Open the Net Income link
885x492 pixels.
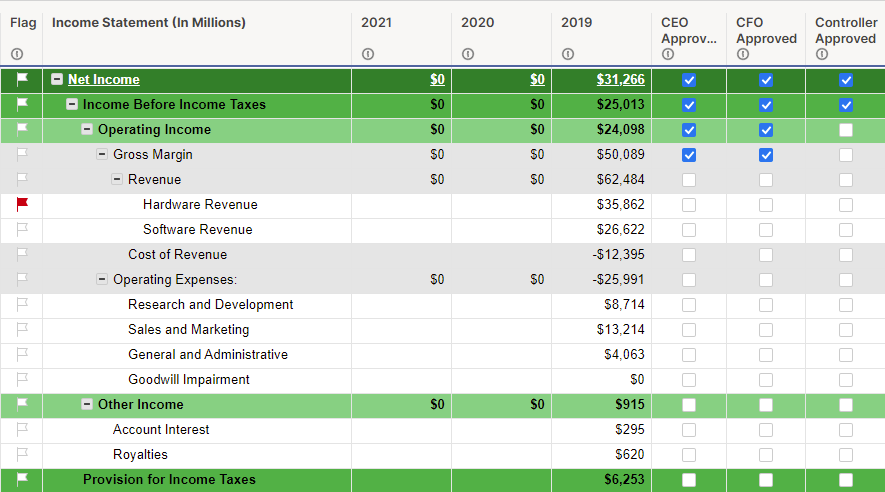coord(104,80)
